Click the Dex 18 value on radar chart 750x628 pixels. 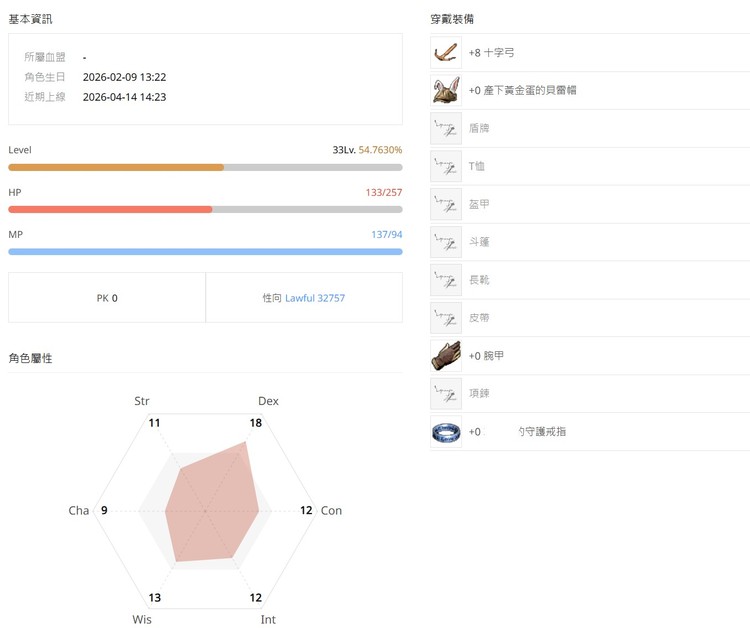255,423
